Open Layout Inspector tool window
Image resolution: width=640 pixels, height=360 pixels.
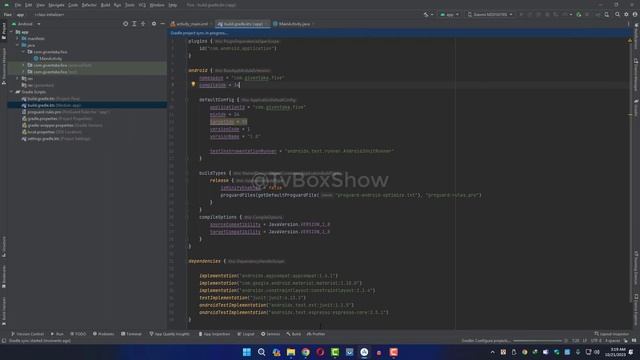pyautogui.click(x=612, y=334)
